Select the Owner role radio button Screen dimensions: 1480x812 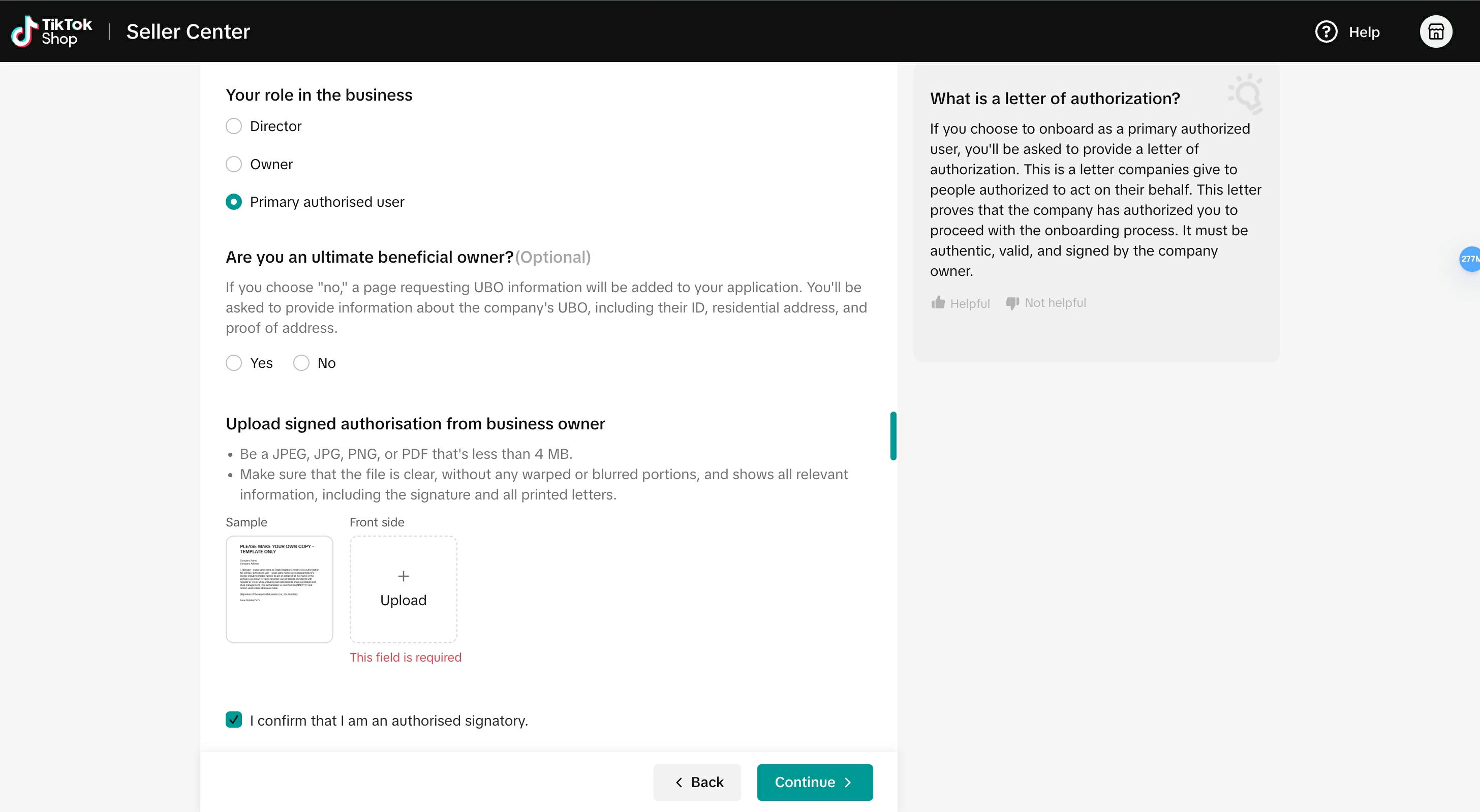[234, 164]
